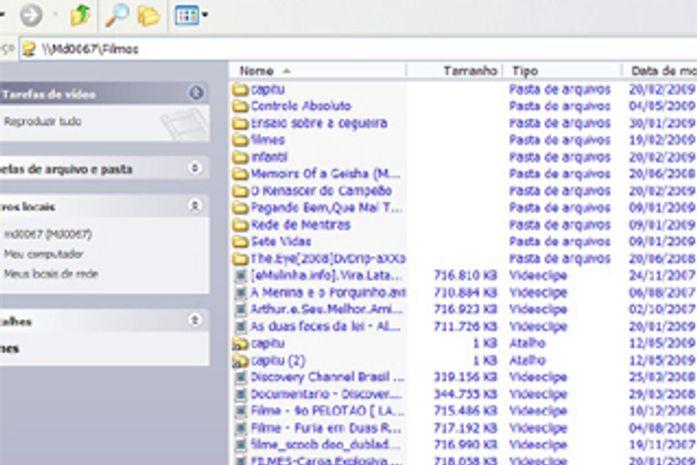The image size is (697, 465).
Task: Click the file name Controle Absoluto
Action: tap(301, 106)
